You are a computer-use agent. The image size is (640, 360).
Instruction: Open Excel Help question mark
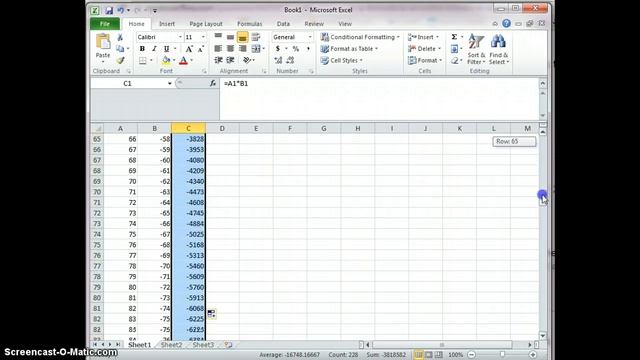[507, 24]
